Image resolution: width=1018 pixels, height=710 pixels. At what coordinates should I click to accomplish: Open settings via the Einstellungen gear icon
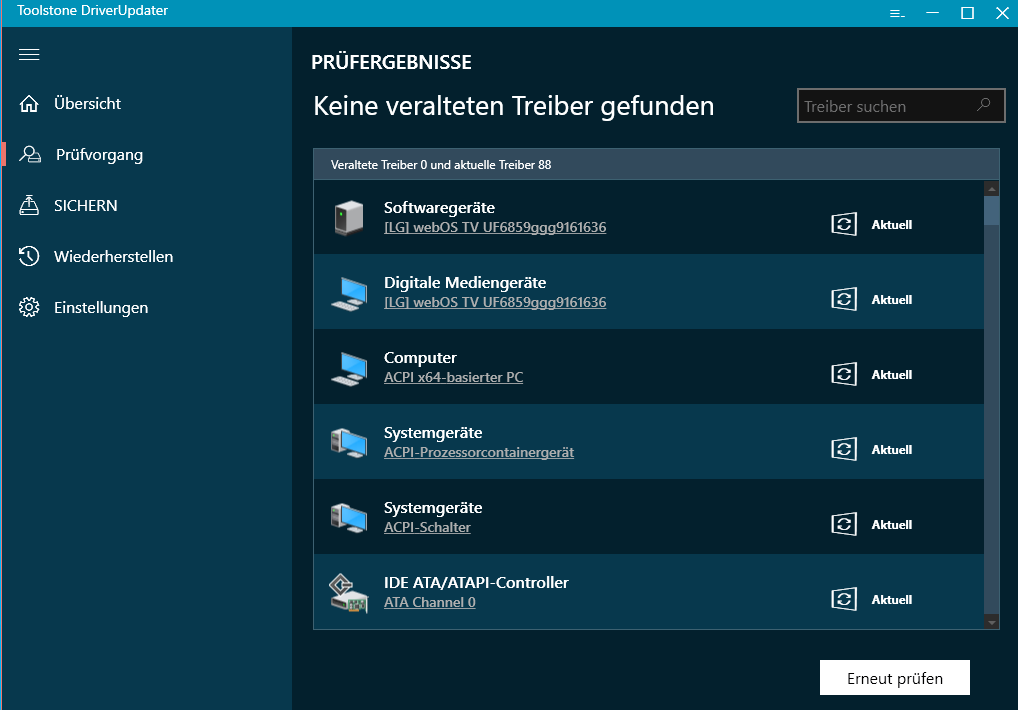click(x=29, y=307)
